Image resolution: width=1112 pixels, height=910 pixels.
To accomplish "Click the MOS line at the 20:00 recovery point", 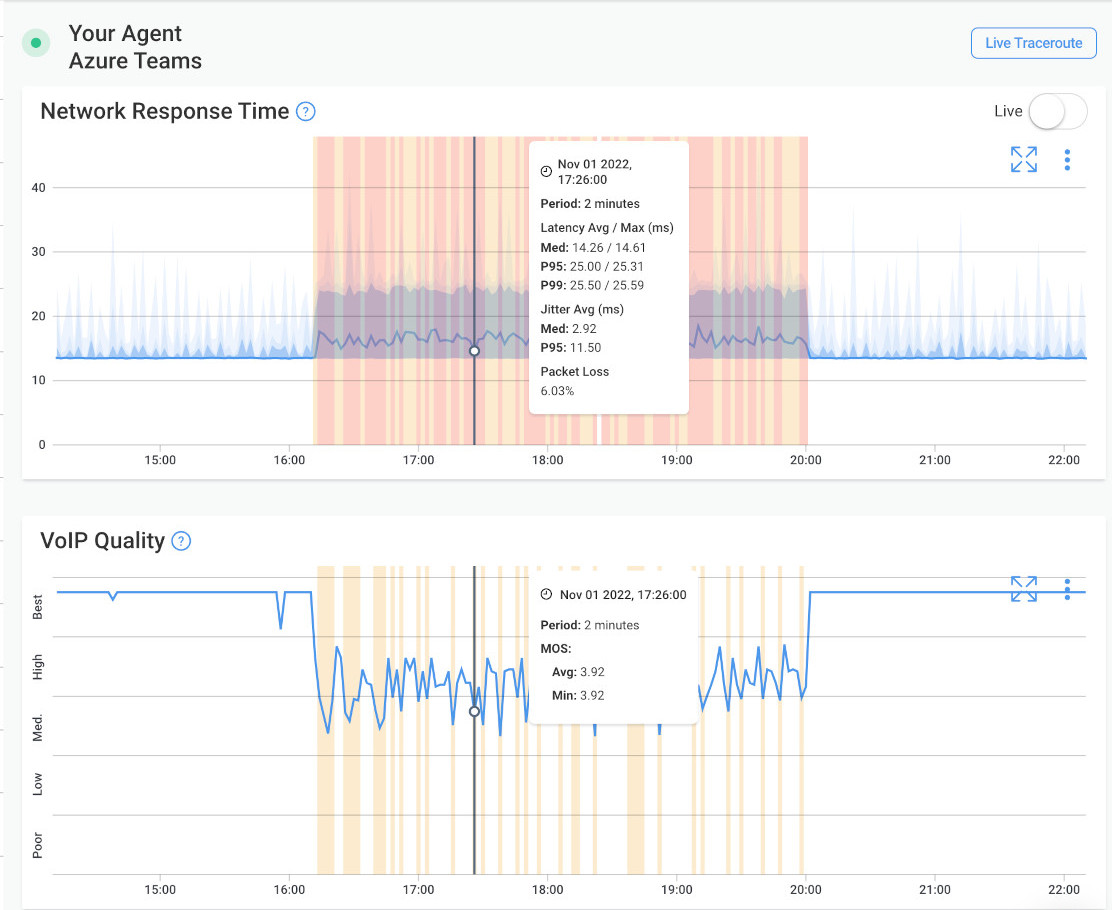I will point(809,592).
